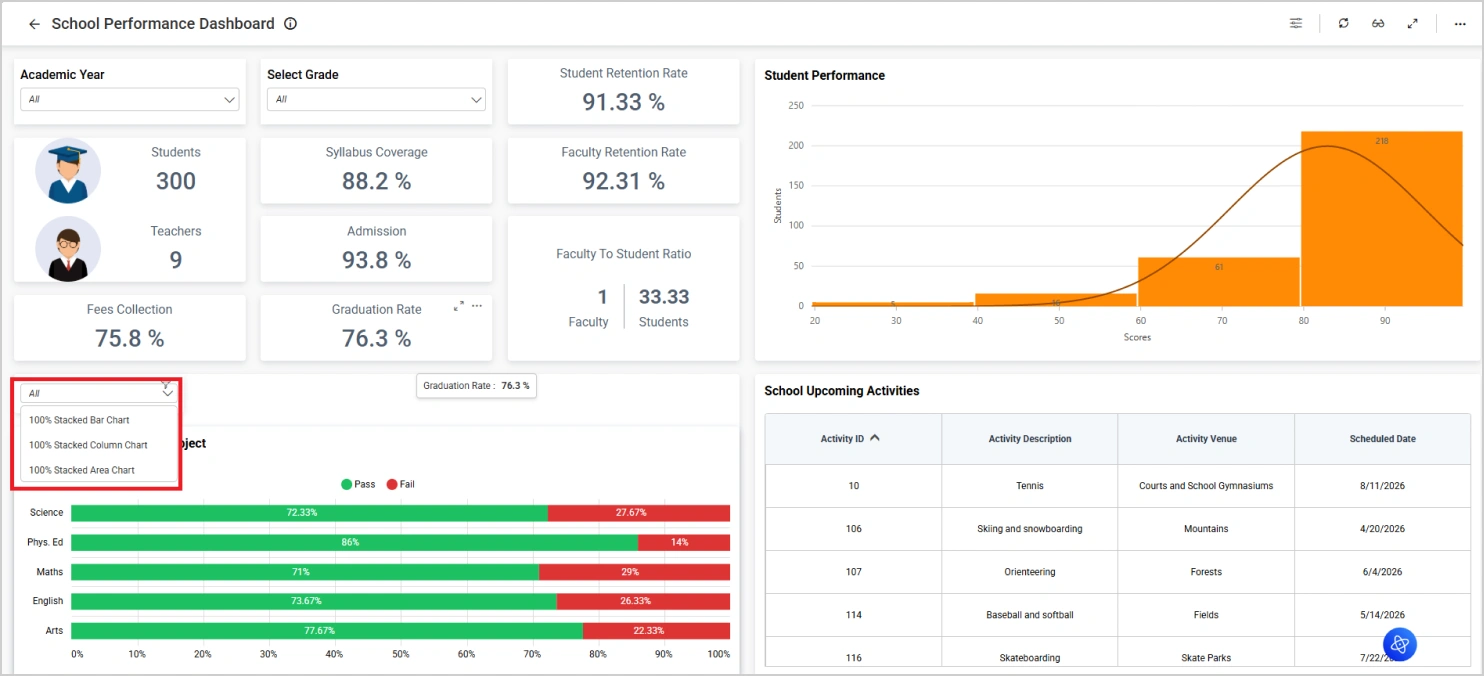Click the Admission 93.8 % value
This screenshot has height=676, width=1484.
pyautogui.click(x=376, y=260)
